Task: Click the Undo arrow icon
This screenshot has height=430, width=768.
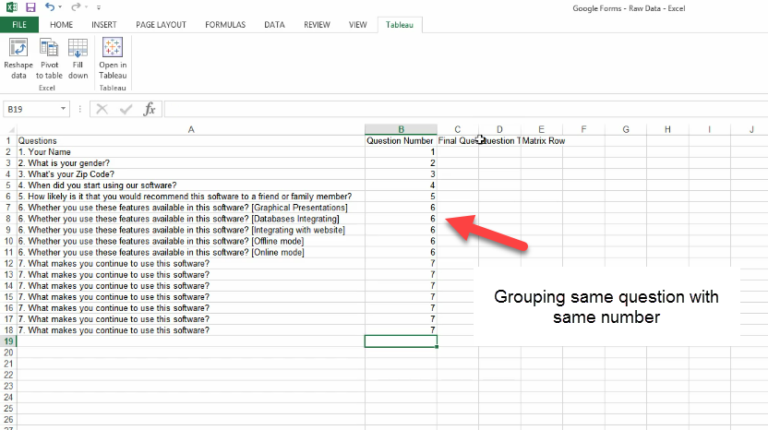Action: (x=50, y=7)
